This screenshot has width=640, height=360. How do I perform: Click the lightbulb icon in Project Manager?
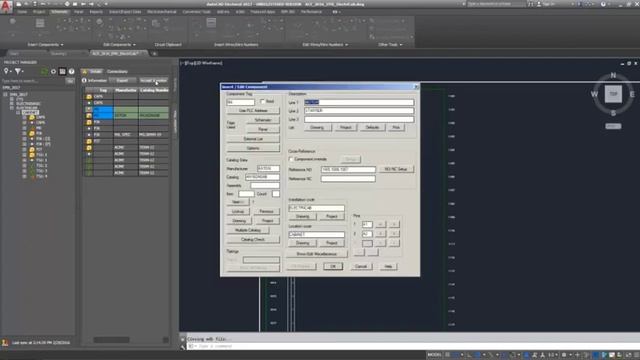pos(6,71)
